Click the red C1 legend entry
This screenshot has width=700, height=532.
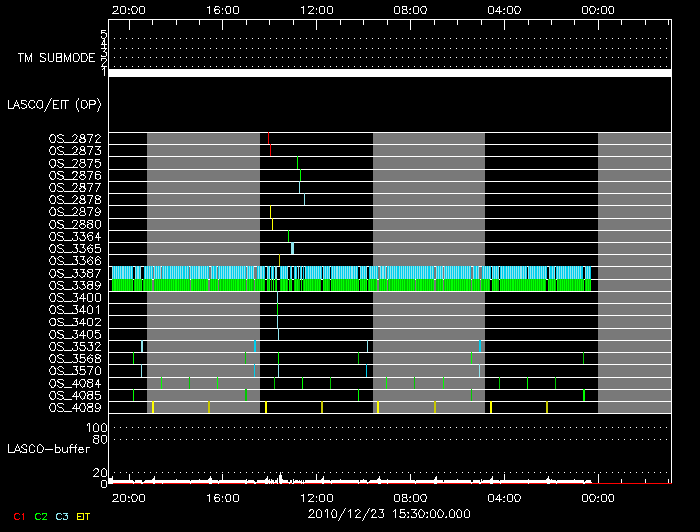(x=18, y=515)
